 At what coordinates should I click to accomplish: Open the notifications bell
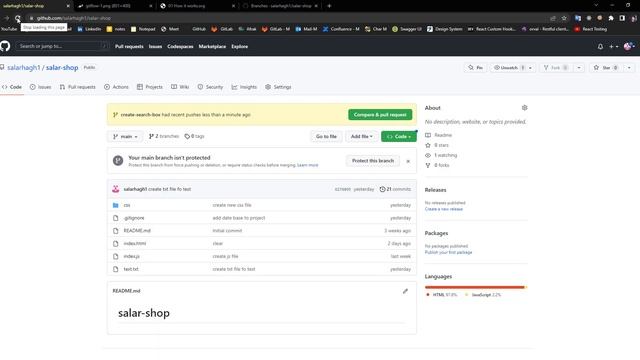coord(600,47)
